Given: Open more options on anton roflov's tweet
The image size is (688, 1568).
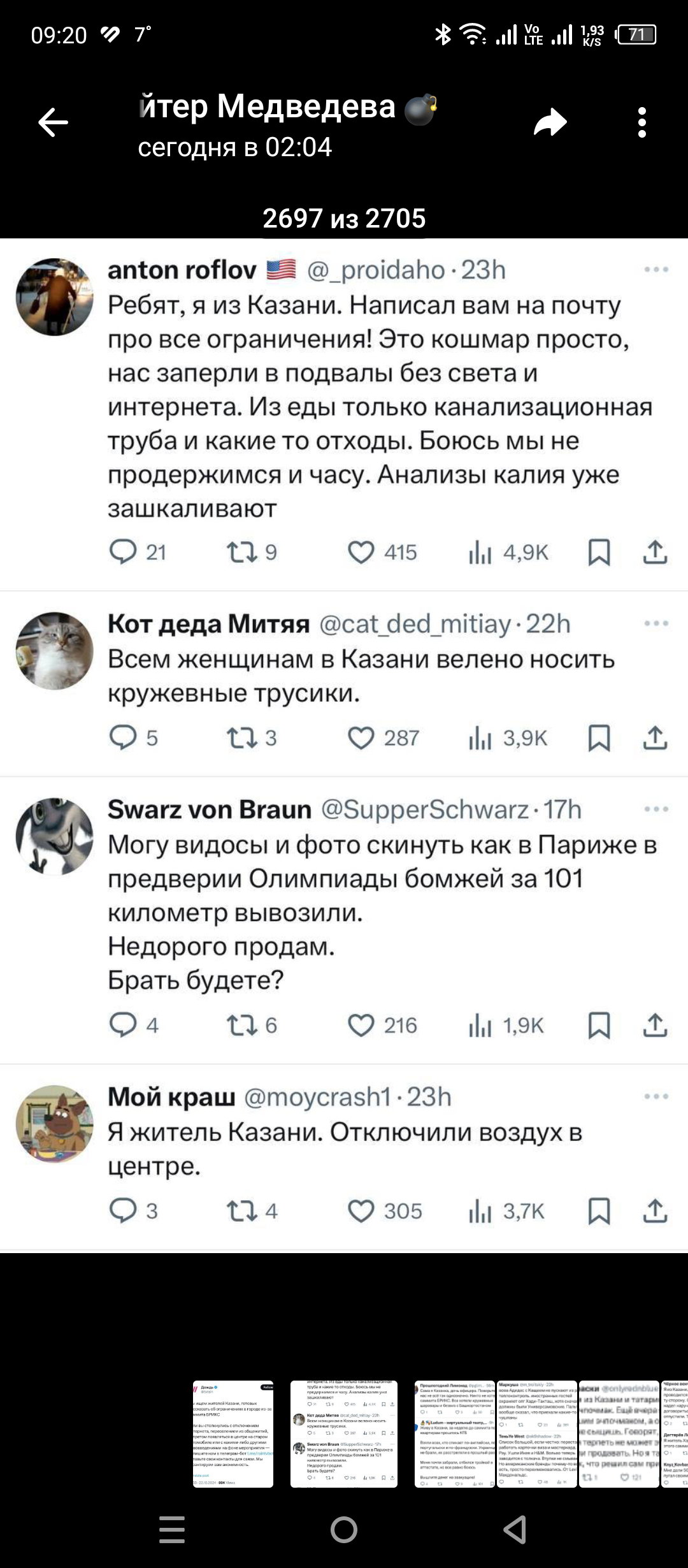Looking at the screenshot, I should click(656, 270).
